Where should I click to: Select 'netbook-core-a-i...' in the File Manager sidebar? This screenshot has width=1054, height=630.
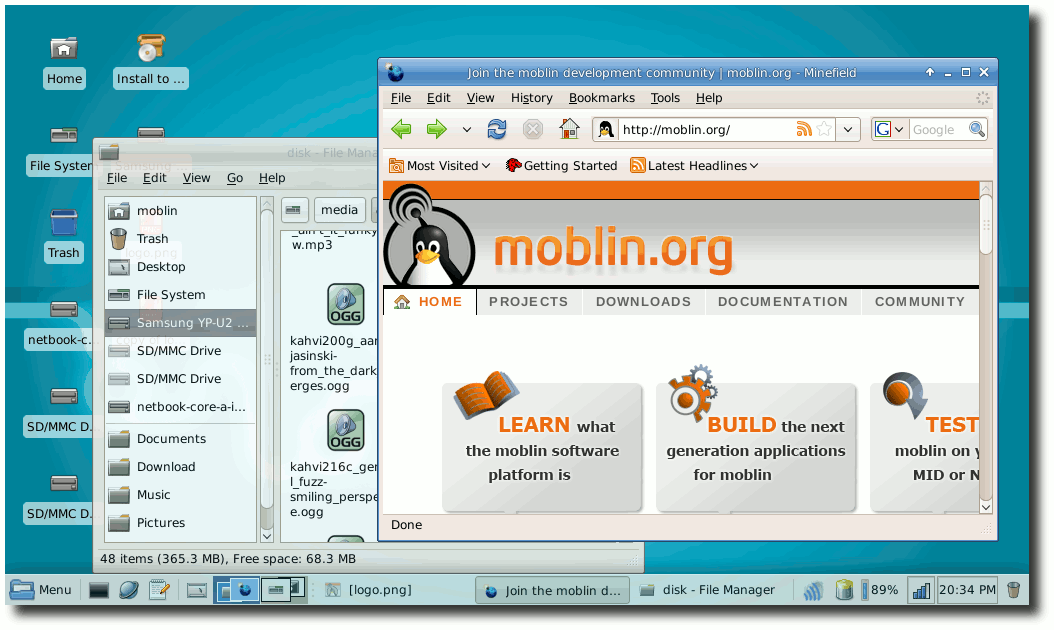click(180, 407)
